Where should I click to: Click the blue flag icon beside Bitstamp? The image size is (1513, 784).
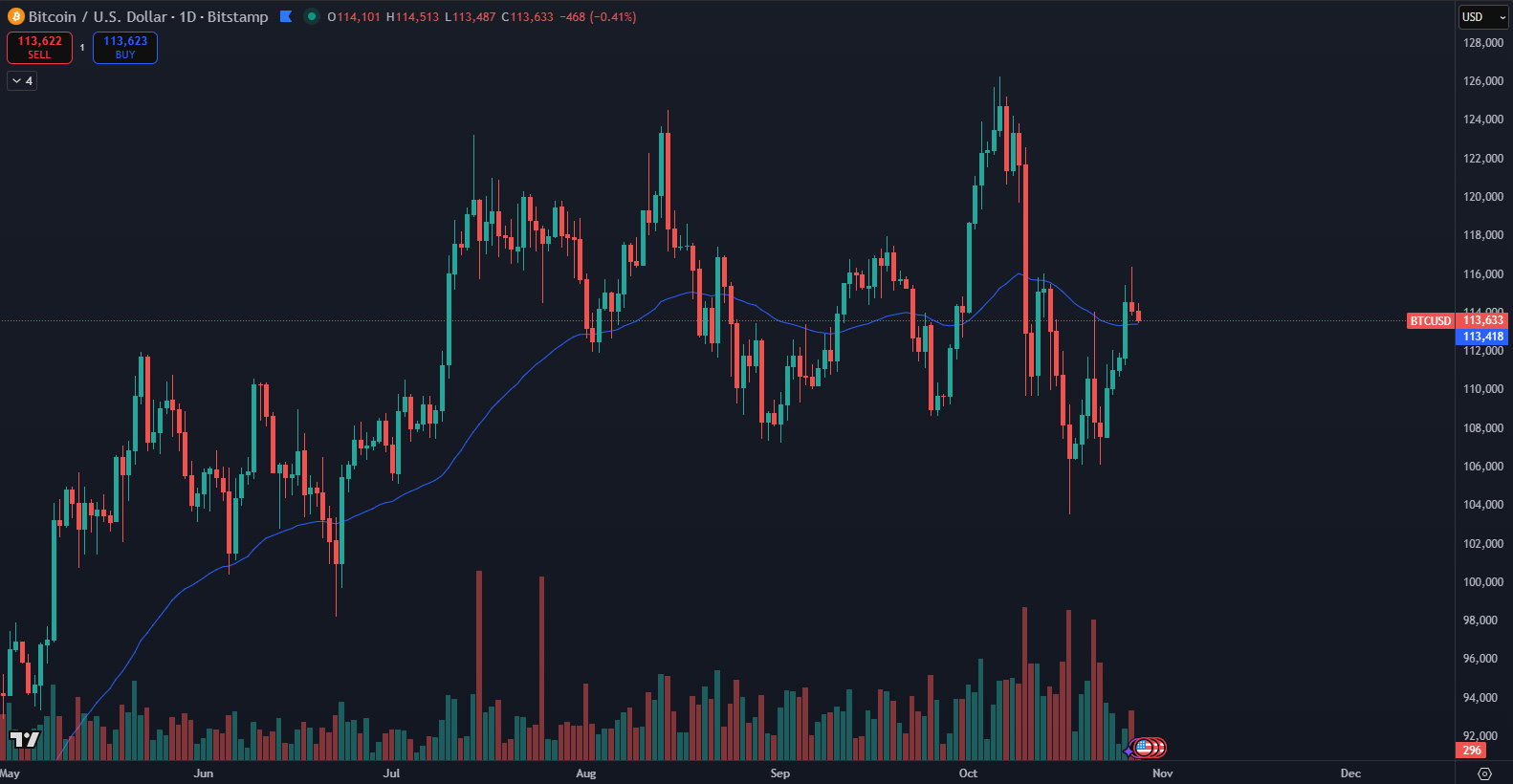click(286, 16)
